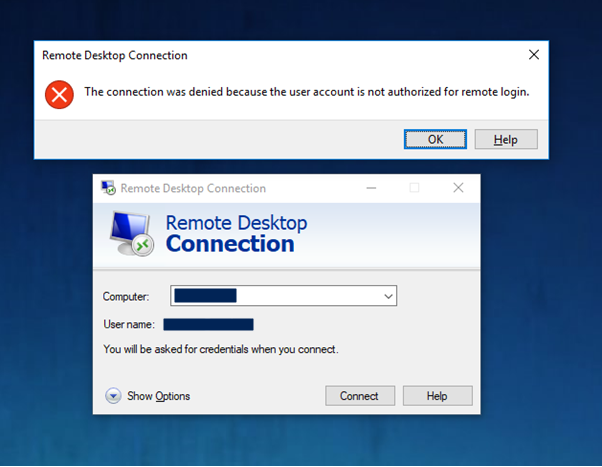Click the Remote Desktop Connection banner heading
The image size is (602, 467).
(235, 234)
